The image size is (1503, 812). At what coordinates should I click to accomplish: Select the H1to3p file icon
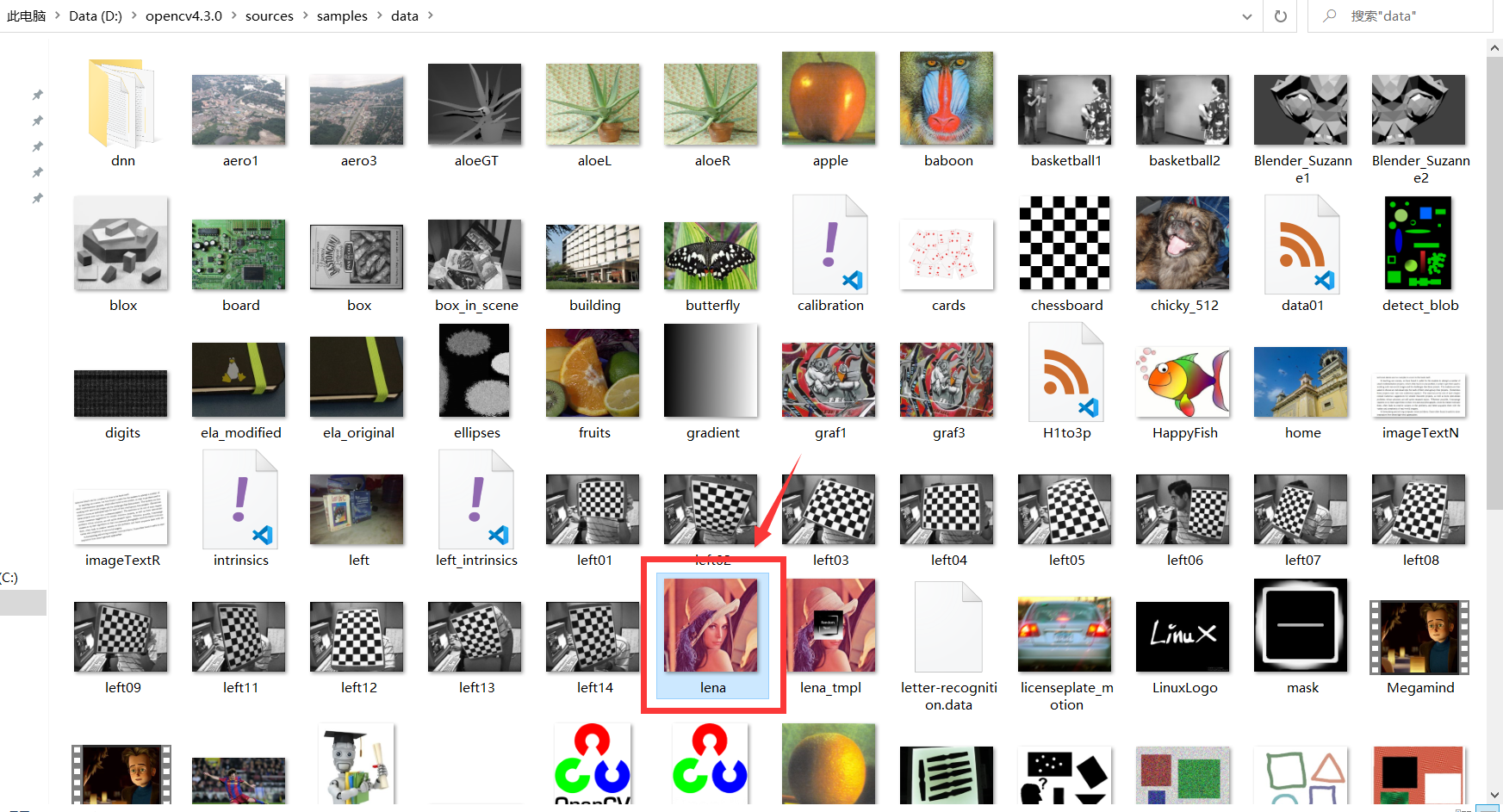[x=1066, y=373]
